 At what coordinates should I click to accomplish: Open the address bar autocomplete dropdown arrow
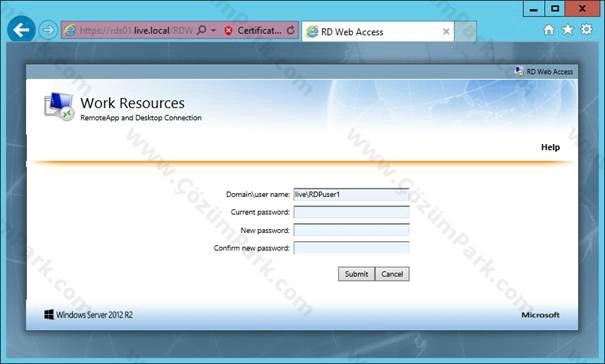tap(213, 30)
